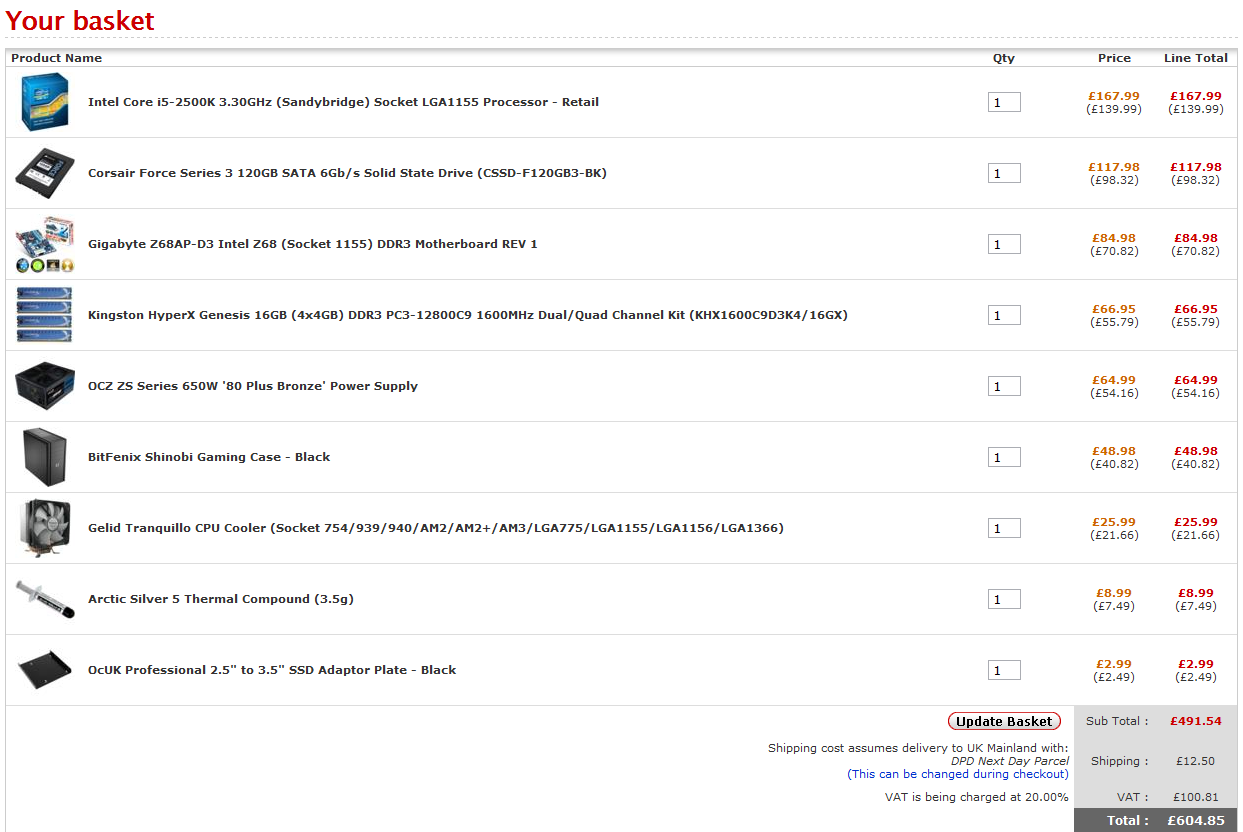Click the 'Qty' column header
Screen dimensions: 1243x832
tap(1004, 58)
